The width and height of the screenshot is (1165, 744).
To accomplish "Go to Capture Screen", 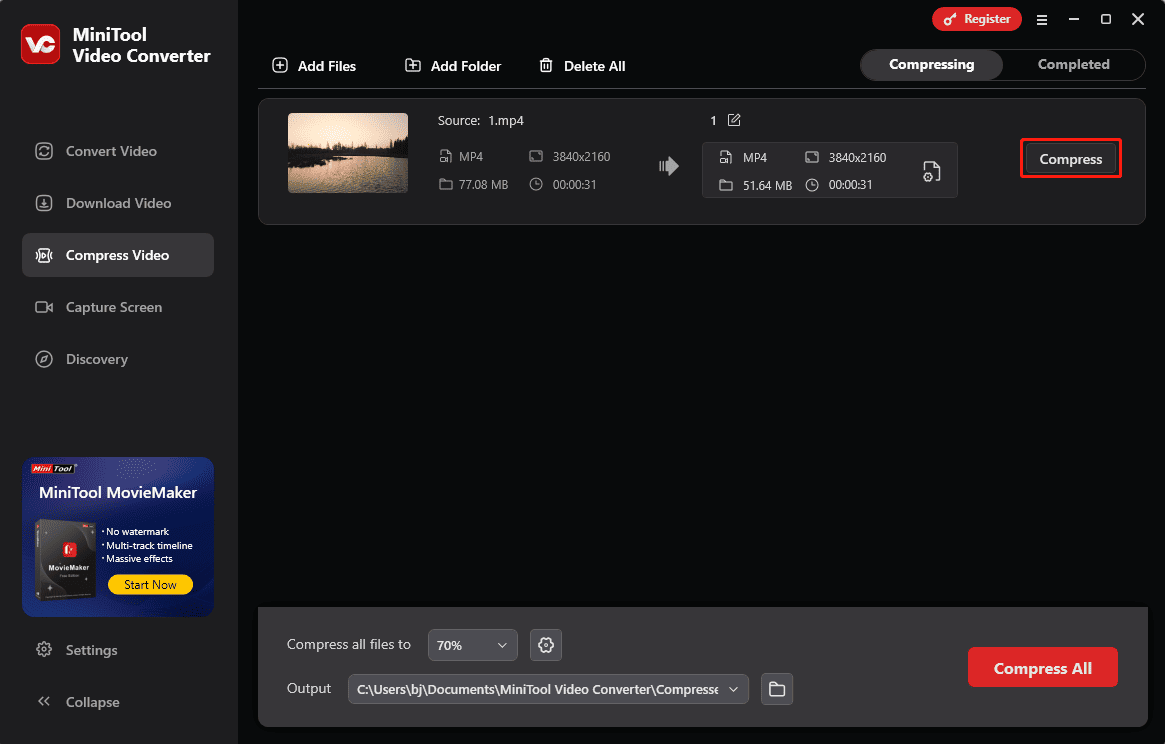I will (117, 307).
